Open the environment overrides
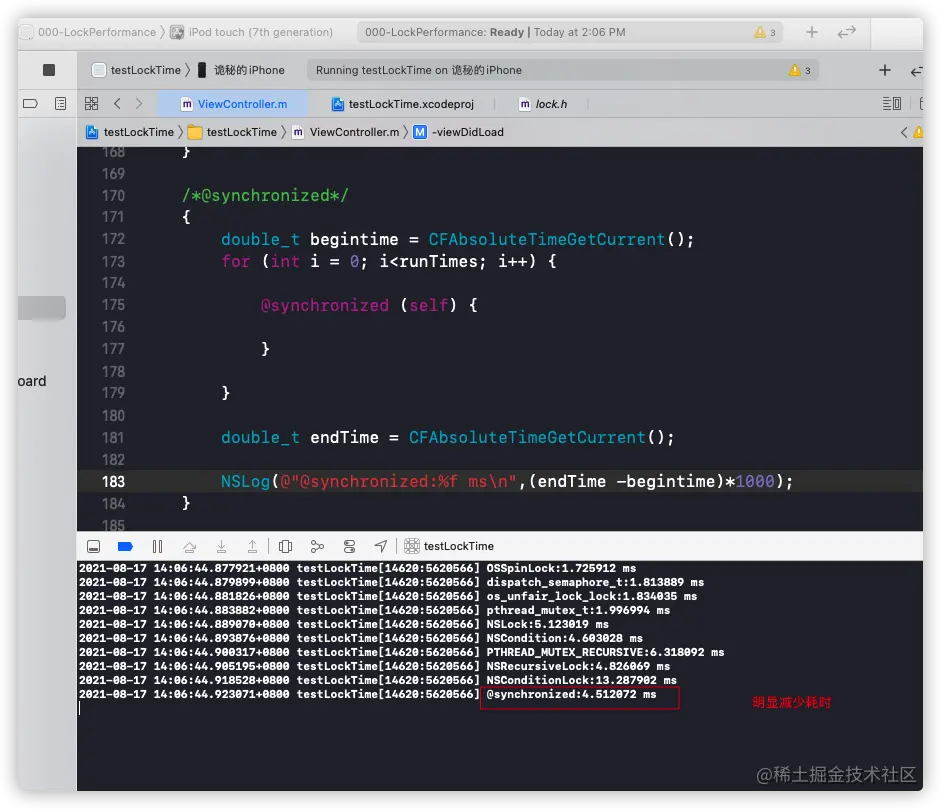The height and width of the screenshot is (809, 941). [x=349, y=546]
